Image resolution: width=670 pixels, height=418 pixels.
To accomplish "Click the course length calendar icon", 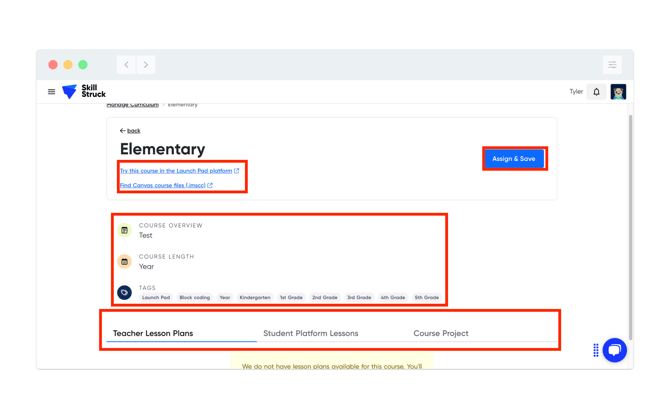I will coord(125,262).
